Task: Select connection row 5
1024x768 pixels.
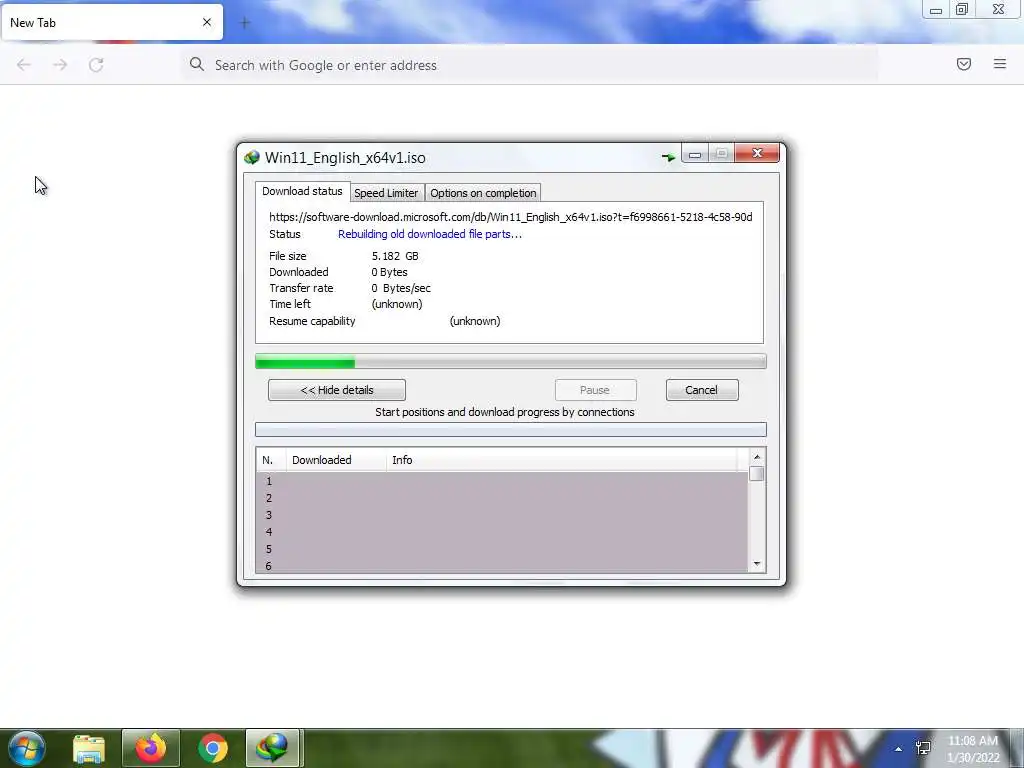Action: tap(502, 549)
